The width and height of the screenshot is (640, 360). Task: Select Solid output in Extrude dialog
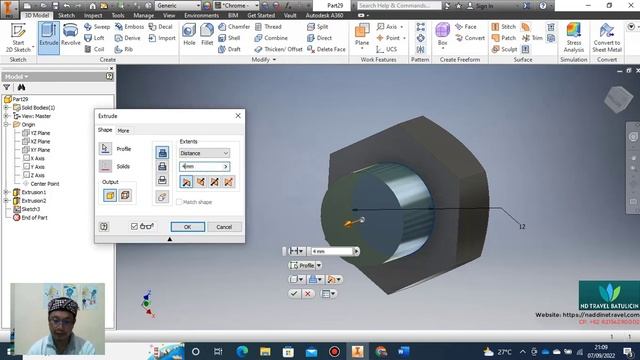[x=110, y=195]
